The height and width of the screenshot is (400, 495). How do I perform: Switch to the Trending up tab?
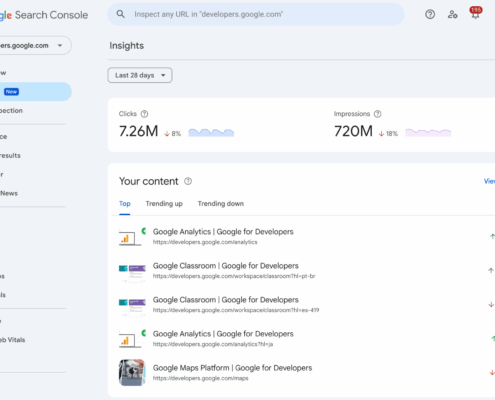(164, 204)
